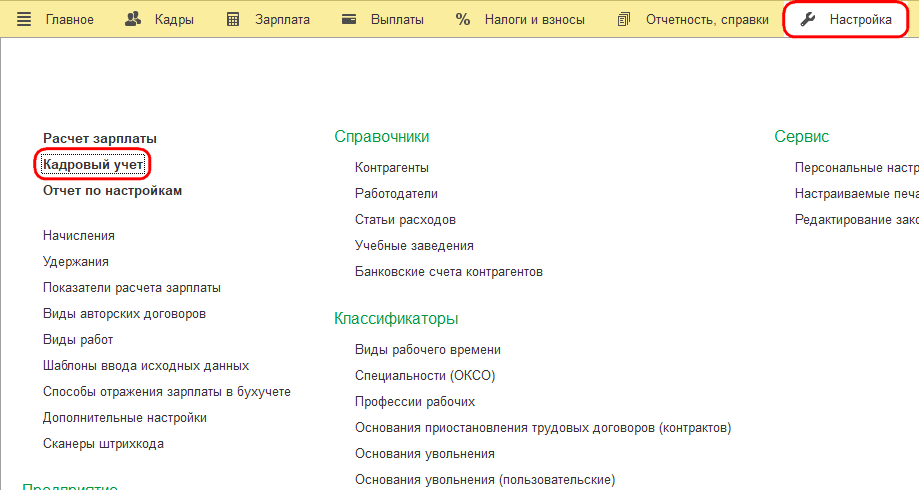
Task: Open Виды рабочего времени classifier
Action: coord(428,350)
